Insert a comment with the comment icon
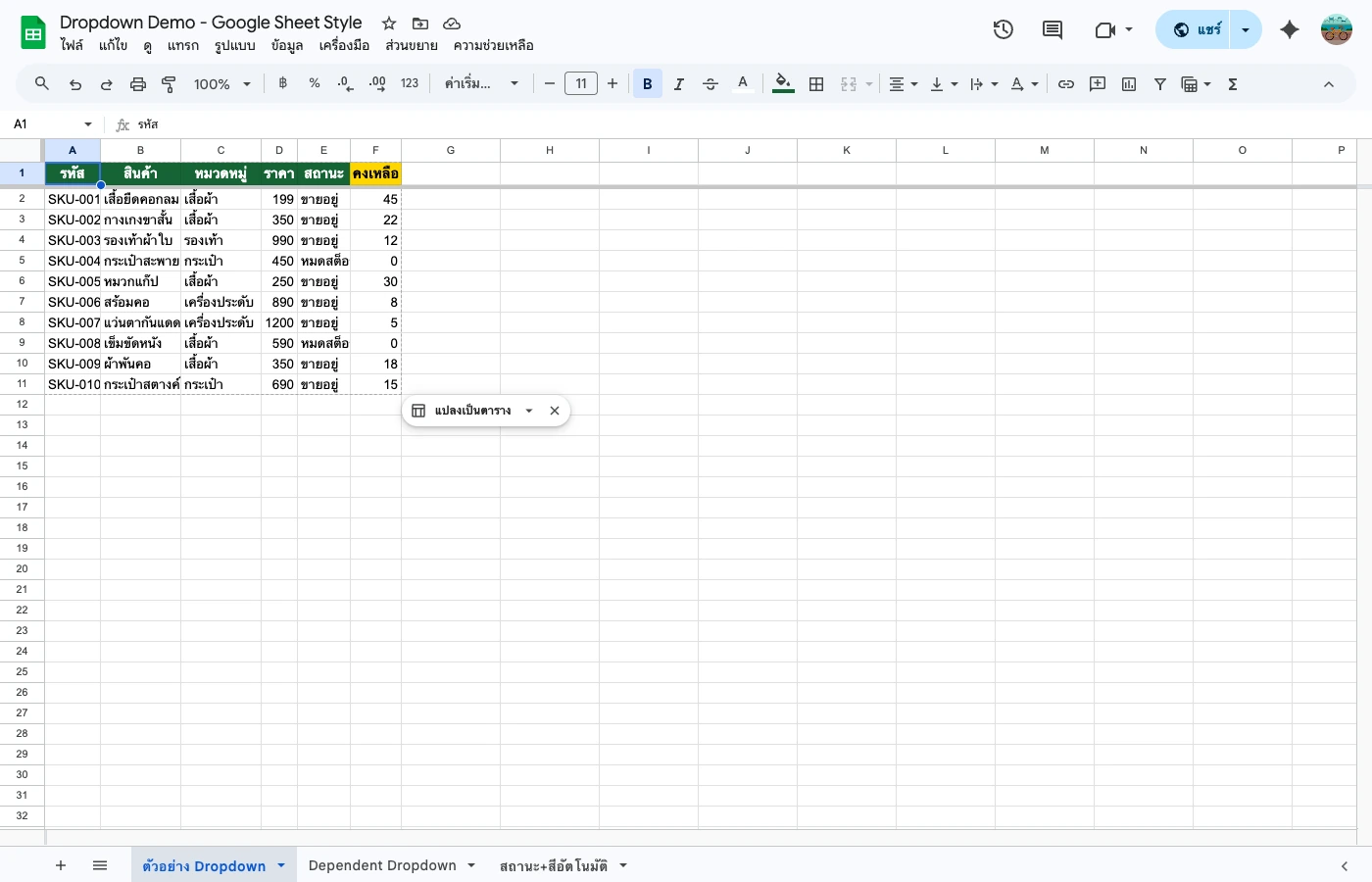This screenshot has width=1372, height=882. coord(1098,83)
